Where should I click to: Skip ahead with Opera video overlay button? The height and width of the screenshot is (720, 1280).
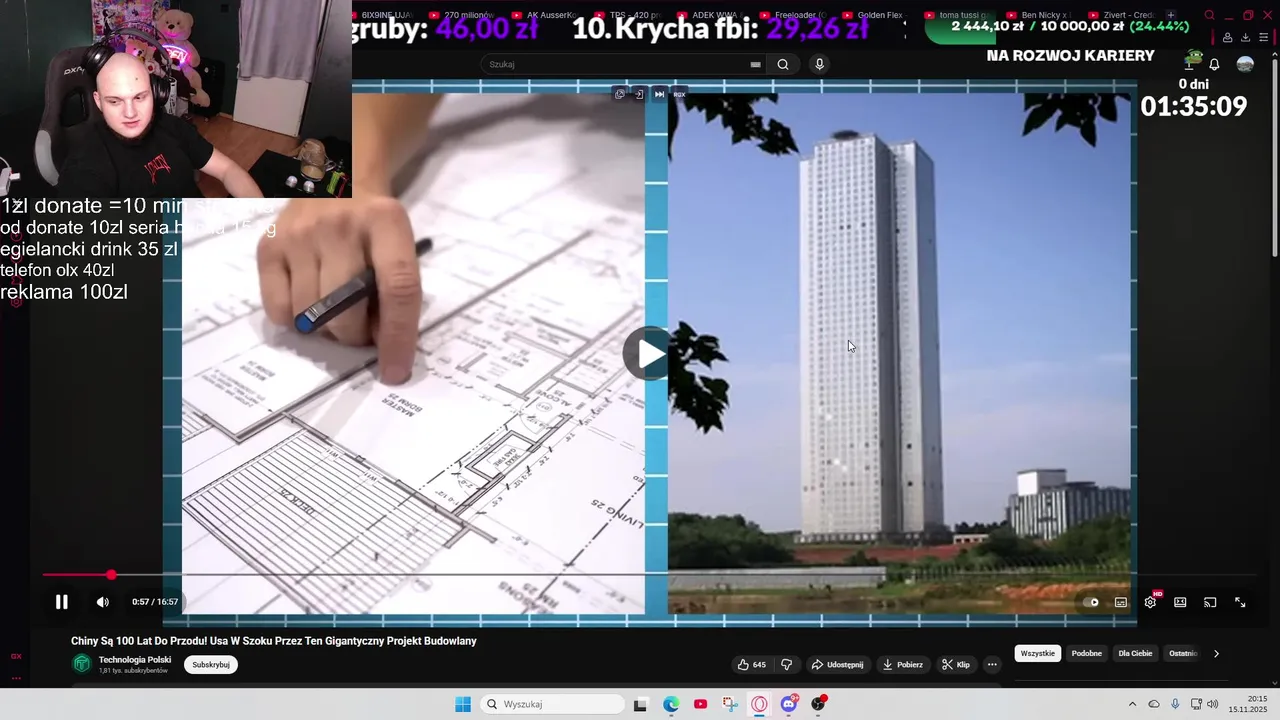(659, 94)
